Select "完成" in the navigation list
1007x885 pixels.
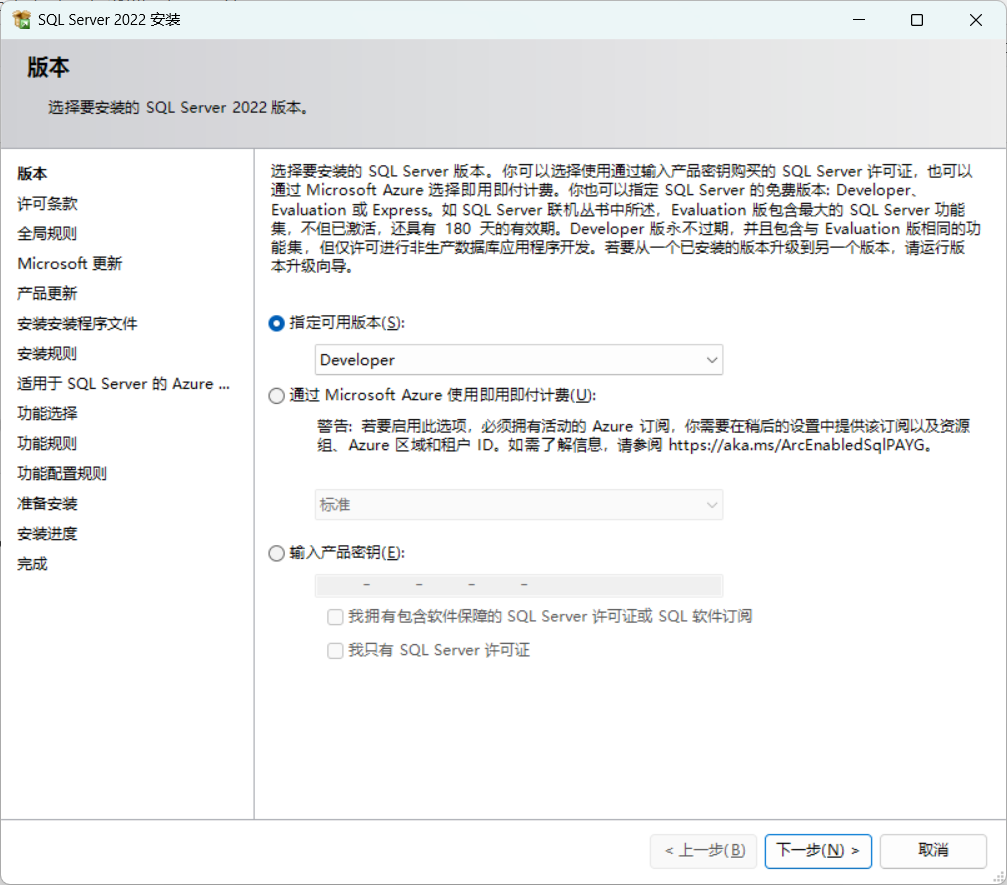(32, 563)
